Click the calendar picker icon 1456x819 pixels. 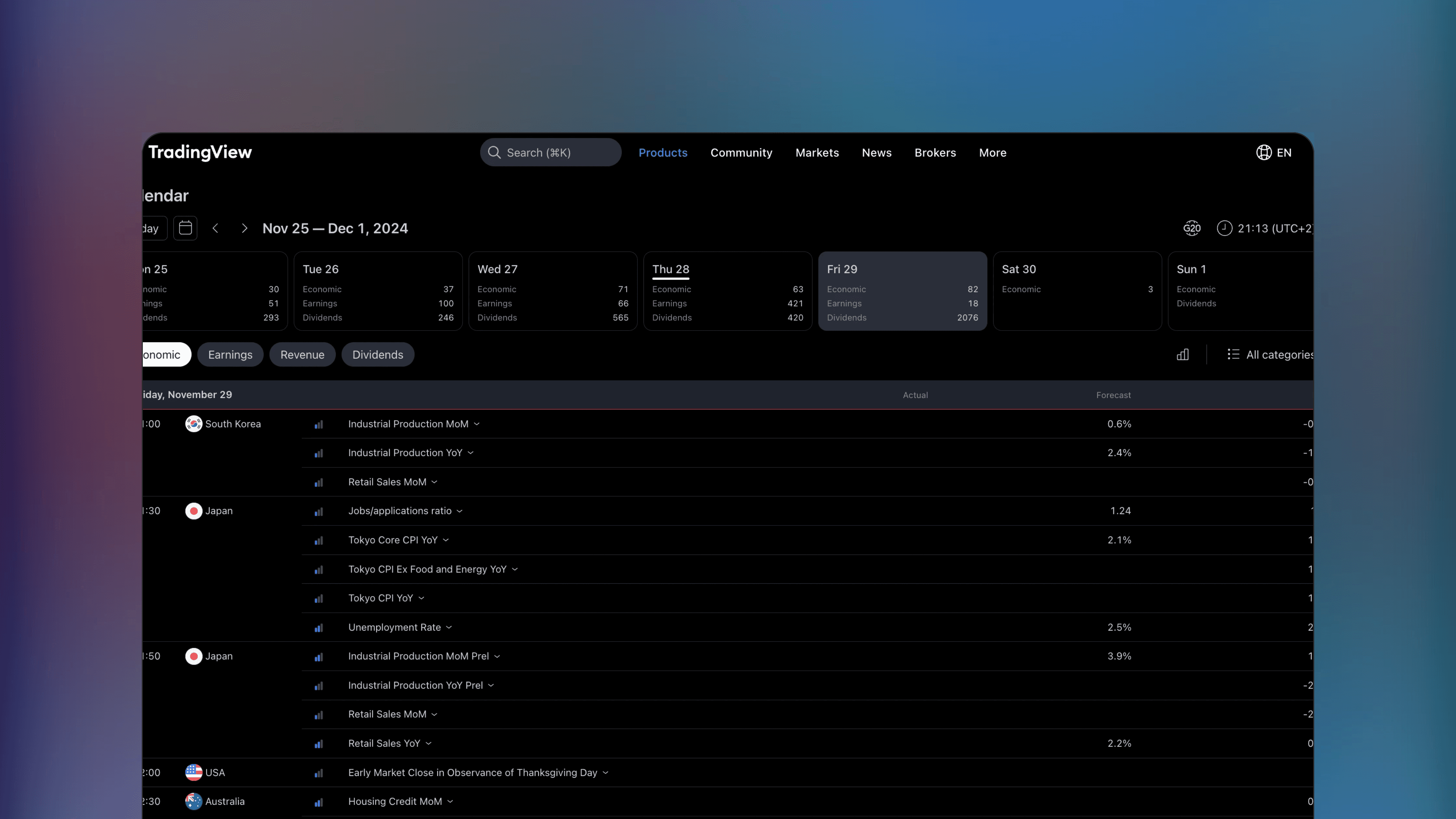185,228
